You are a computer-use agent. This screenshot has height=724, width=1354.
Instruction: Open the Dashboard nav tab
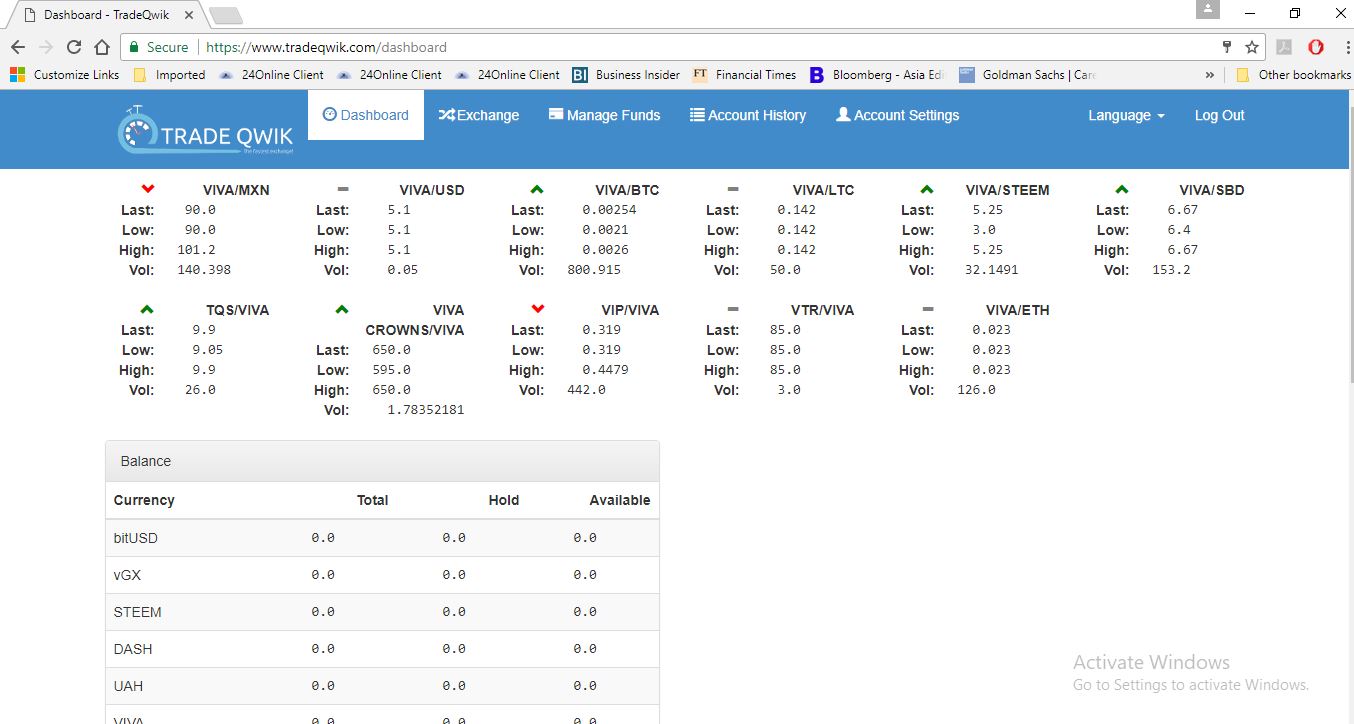pos(366,115)
